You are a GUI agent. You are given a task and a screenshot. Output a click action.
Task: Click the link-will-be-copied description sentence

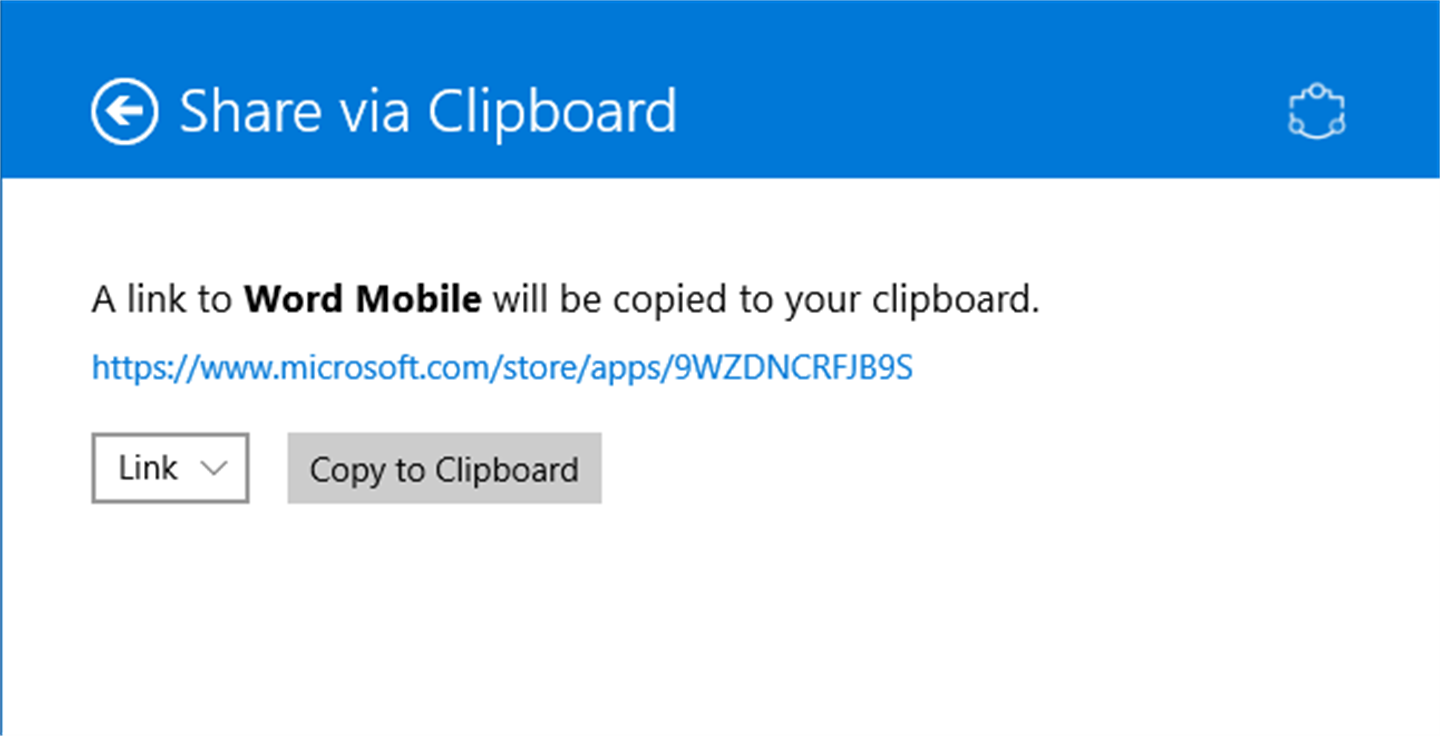[565, 299]
